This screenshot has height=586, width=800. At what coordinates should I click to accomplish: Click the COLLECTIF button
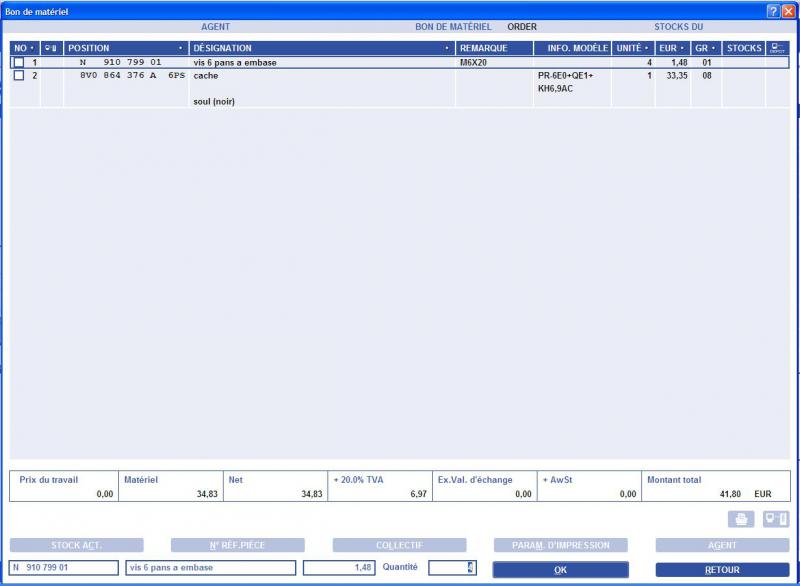click(399, 545)
